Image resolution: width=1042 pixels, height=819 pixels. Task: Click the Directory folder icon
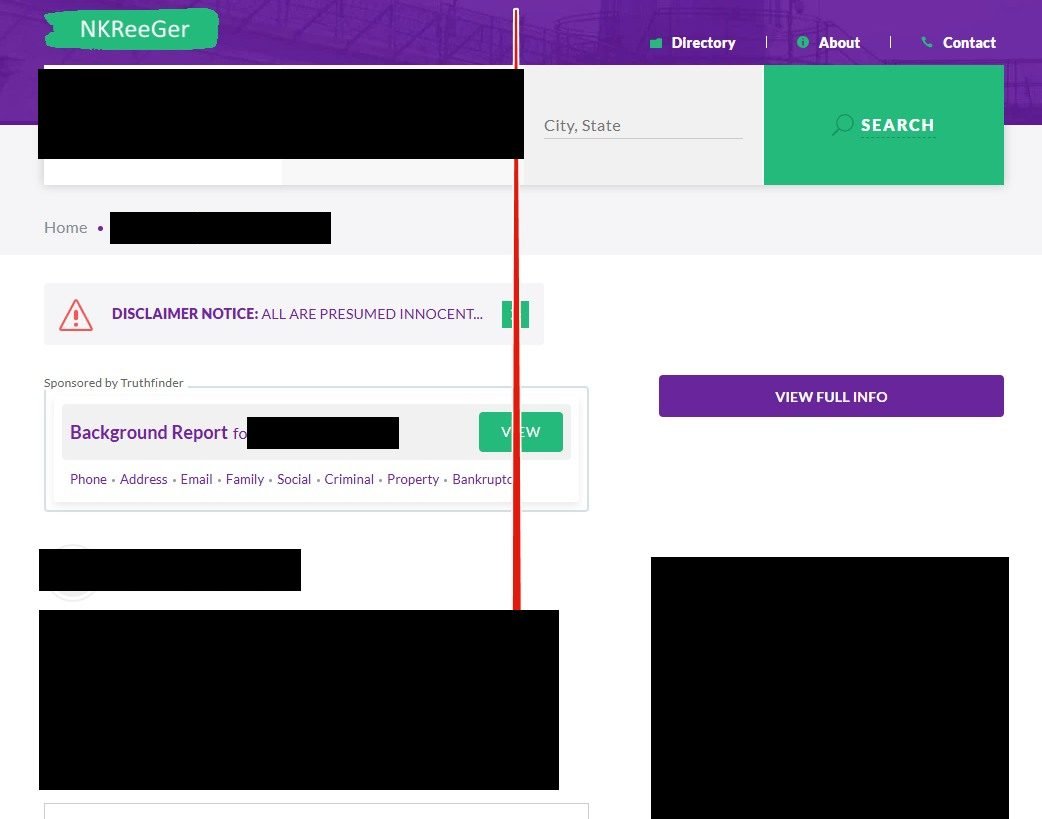tap(656, 43)
